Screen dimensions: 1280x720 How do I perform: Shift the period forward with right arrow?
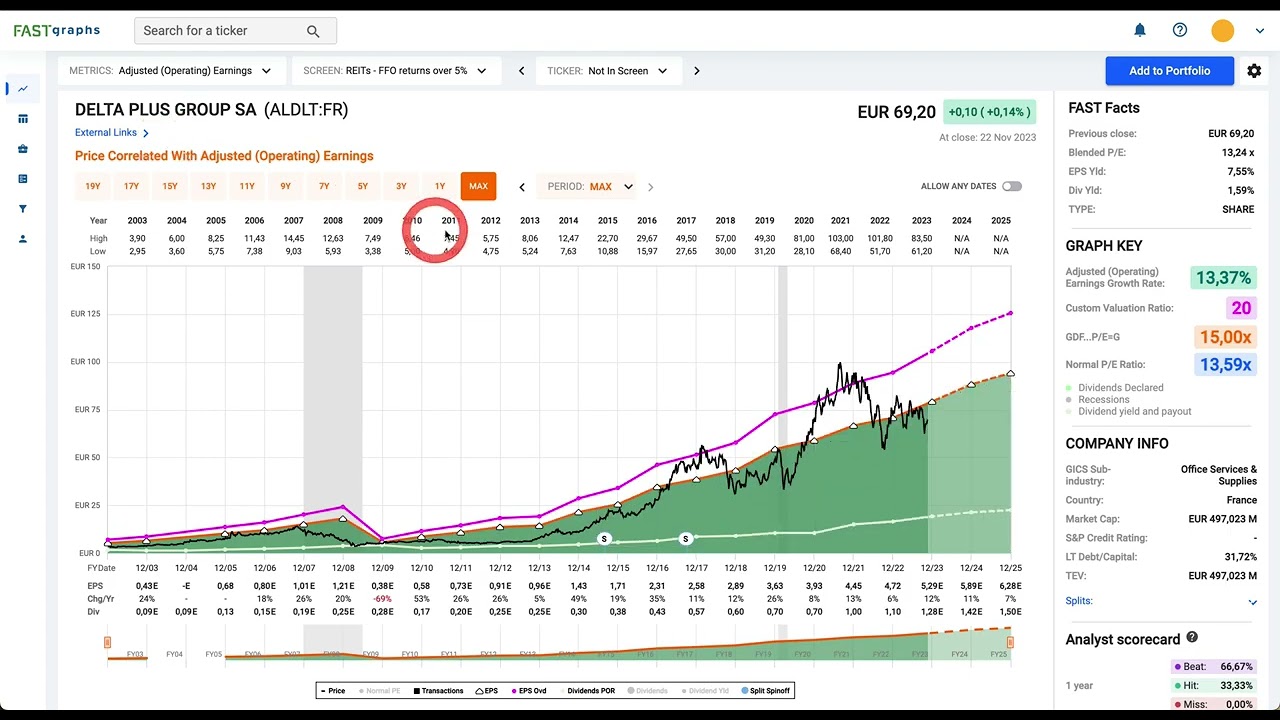650,186
